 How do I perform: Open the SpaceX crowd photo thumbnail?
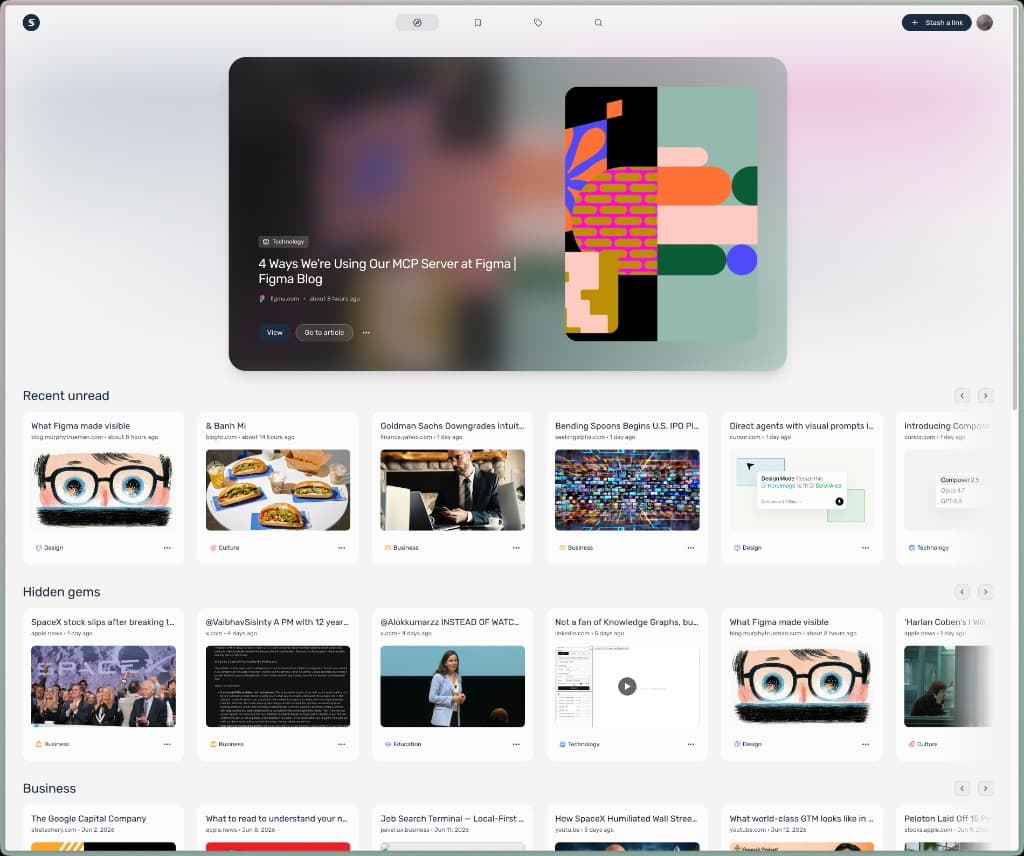coord(103,686)
